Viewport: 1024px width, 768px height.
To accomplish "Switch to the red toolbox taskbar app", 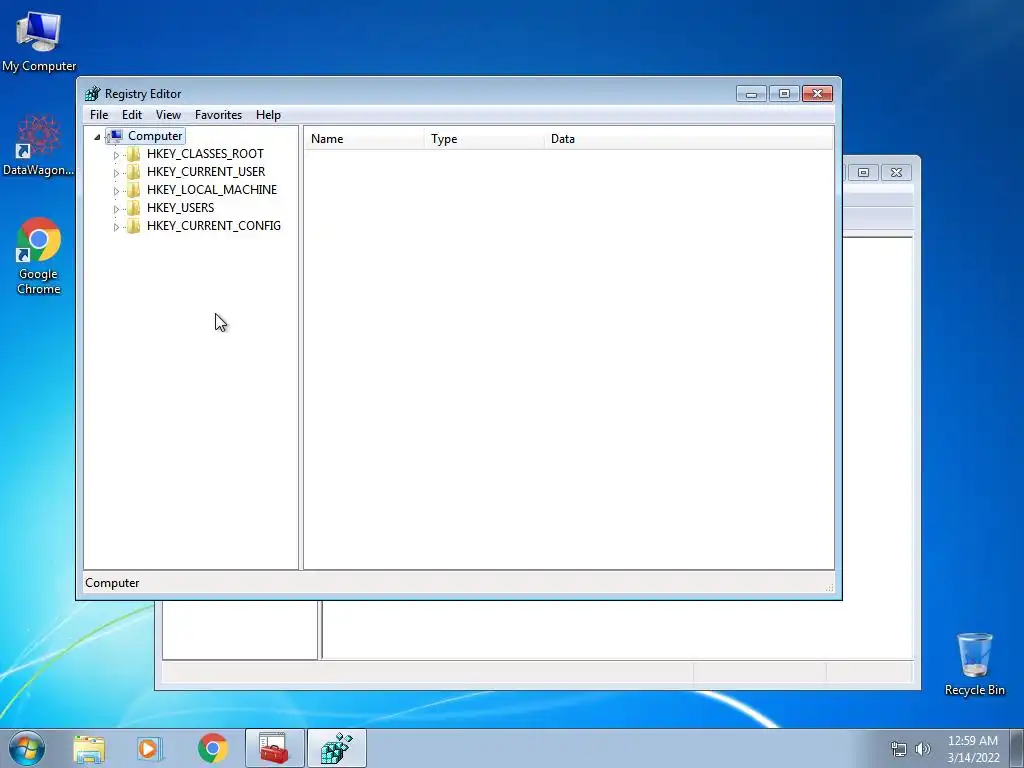I will click(x=274, y=748).
